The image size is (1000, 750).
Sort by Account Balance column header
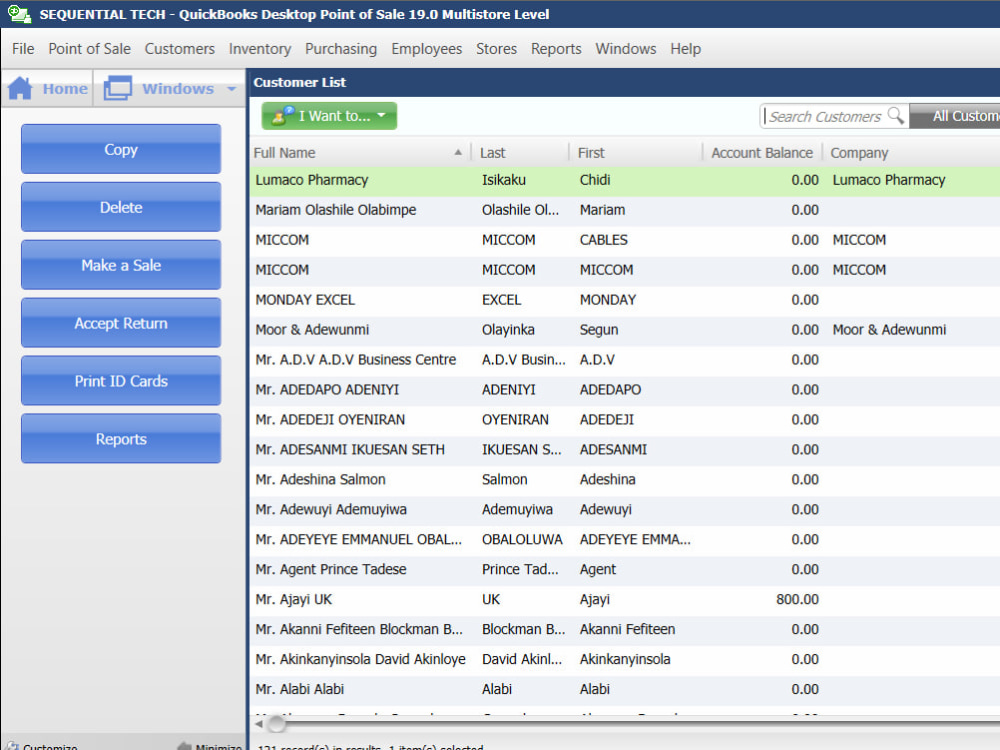click(762, 153)
